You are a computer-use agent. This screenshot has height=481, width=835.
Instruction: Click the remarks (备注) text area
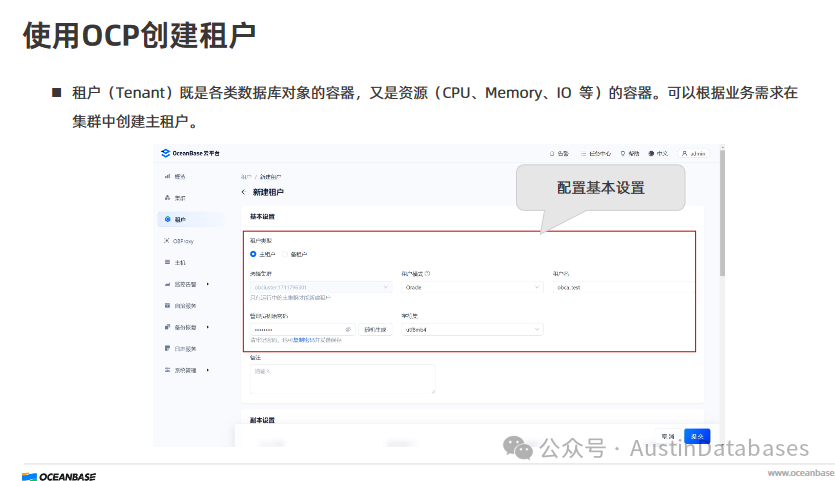point(342,379)
